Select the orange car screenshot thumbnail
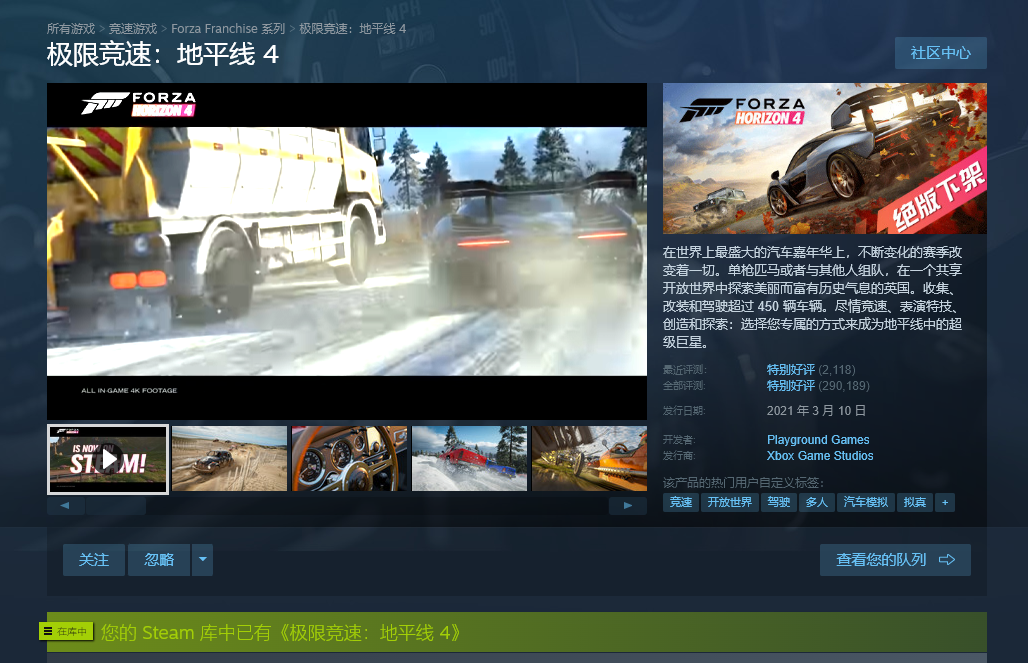 click(x=589, y=459)
